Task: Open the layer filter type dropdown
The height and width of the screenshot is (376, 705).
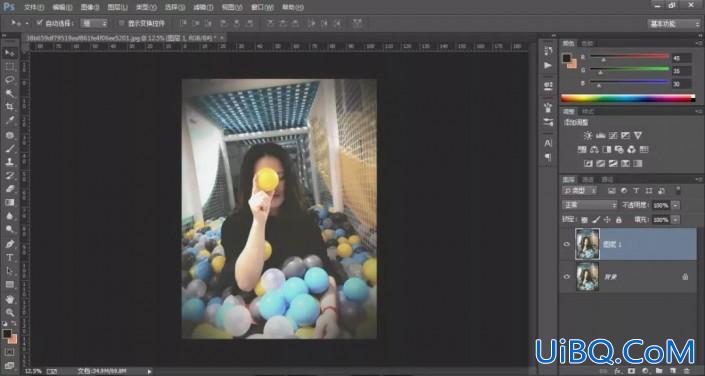Action: point(580,191)
